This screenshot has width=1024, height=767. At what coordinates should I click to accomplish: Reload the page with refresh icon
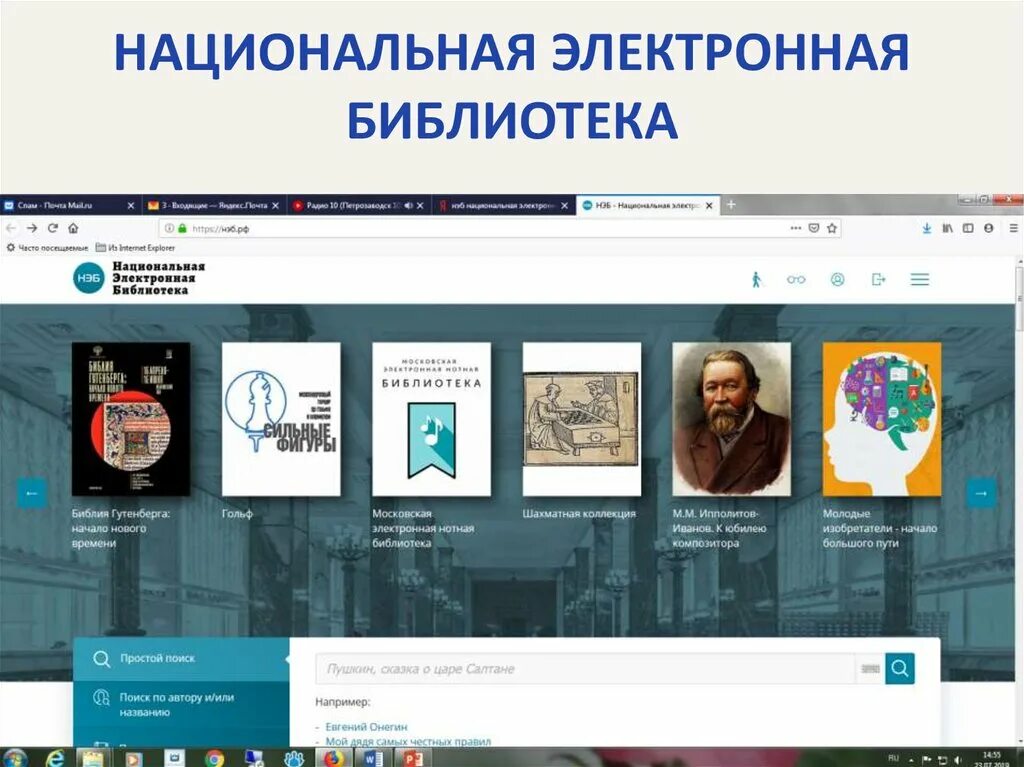point(53,228)
